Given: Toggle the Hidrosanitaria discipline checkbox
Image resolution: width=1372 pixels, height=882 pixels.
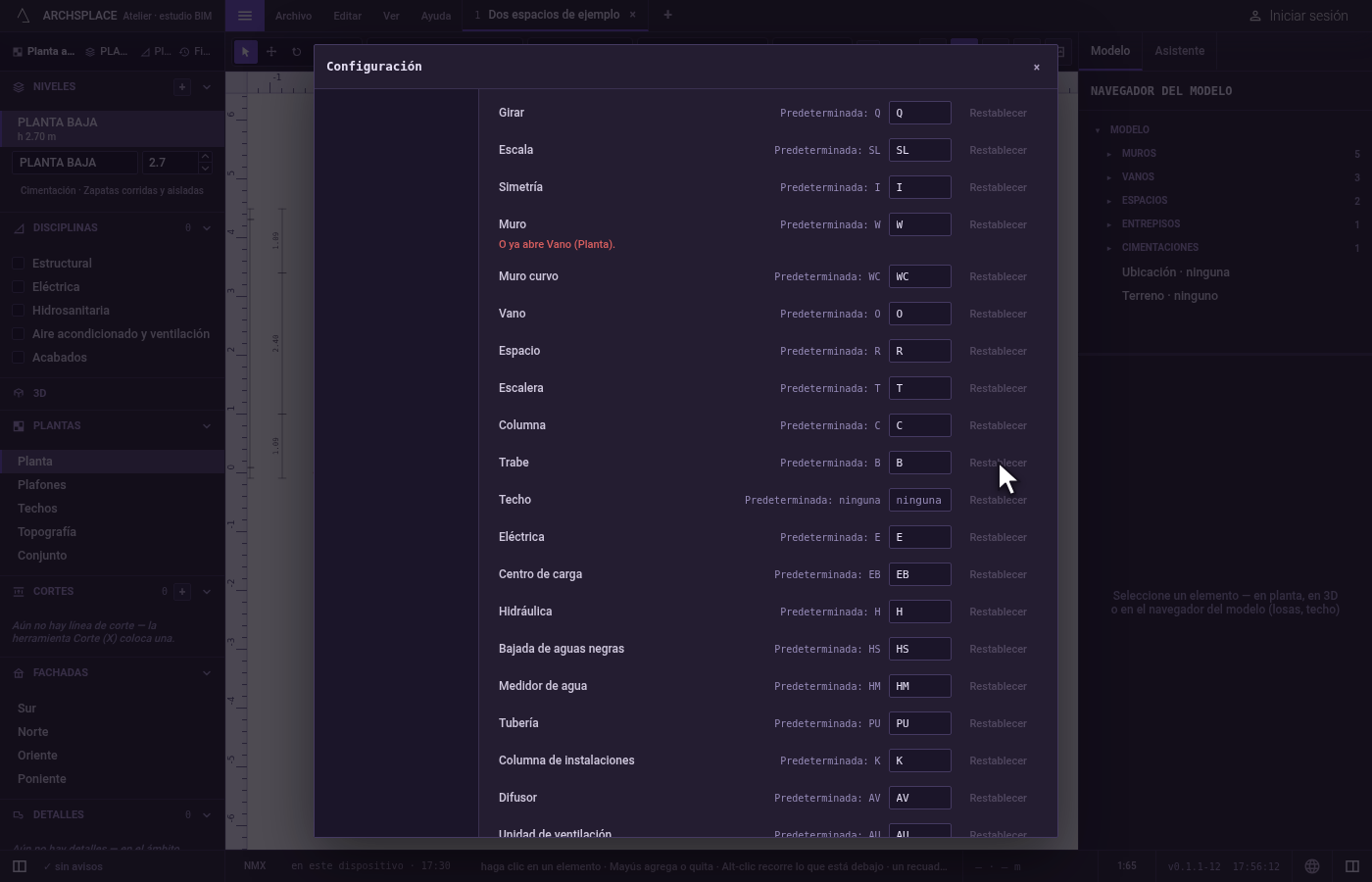Looking at the screenshot, I should (19, 311).
